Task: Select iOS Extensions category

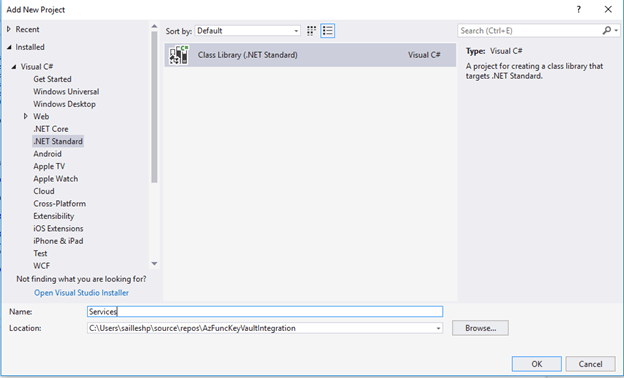Action: coord(58,228)
